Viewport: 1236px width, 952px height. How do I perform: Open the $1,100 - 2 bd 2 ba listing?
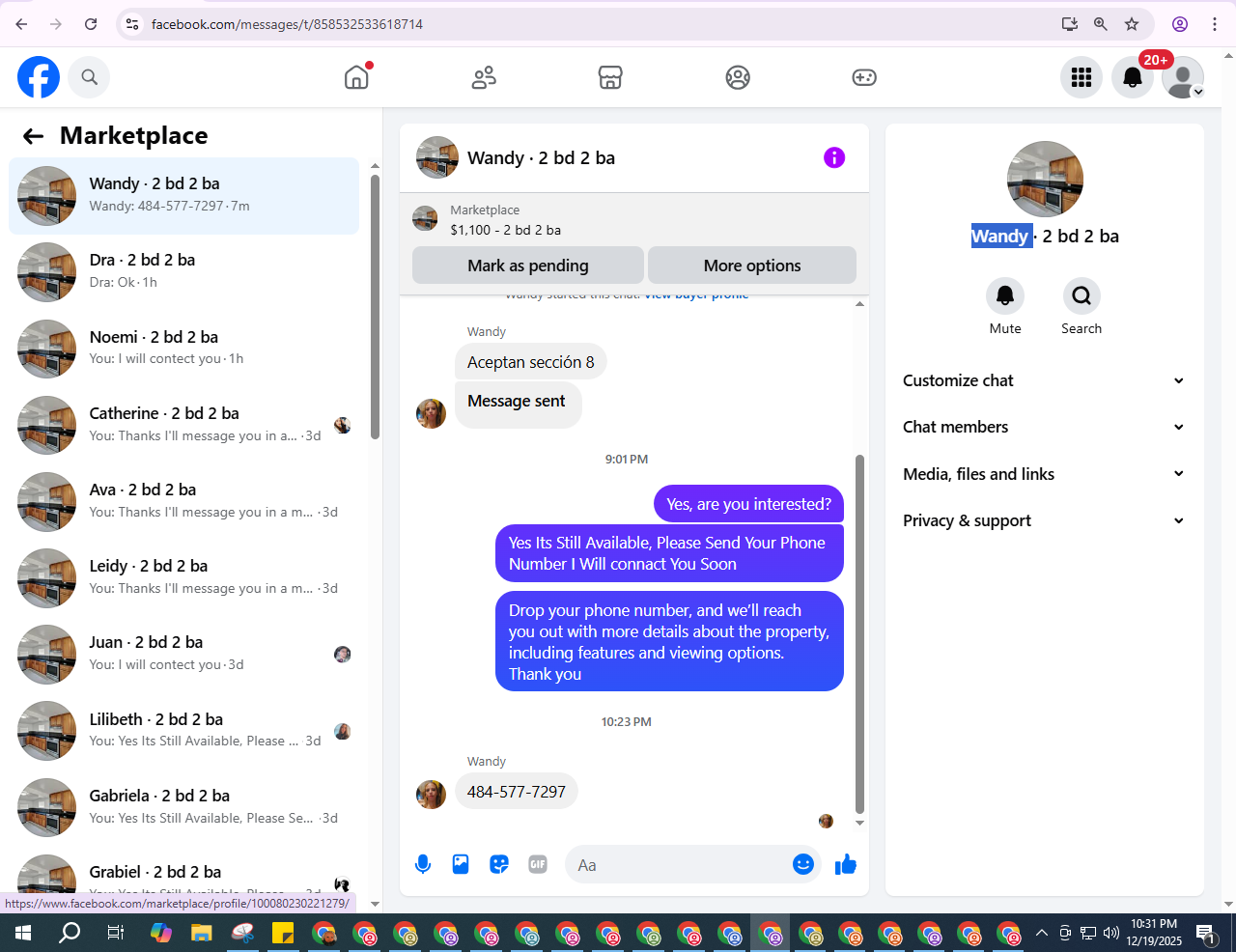coord(505,230)
